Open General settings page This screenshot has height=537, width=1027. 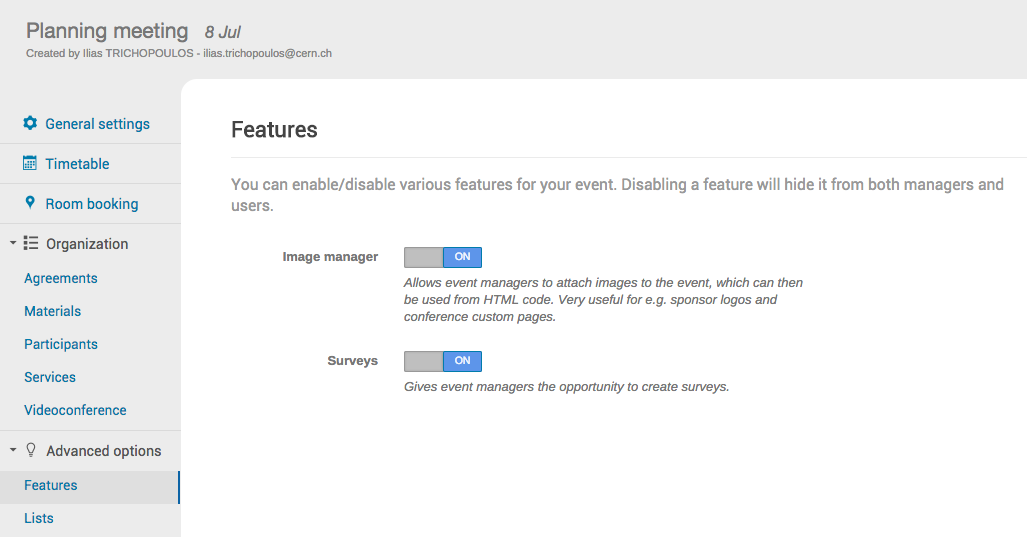pyautogui.click(x=98, y=124)
